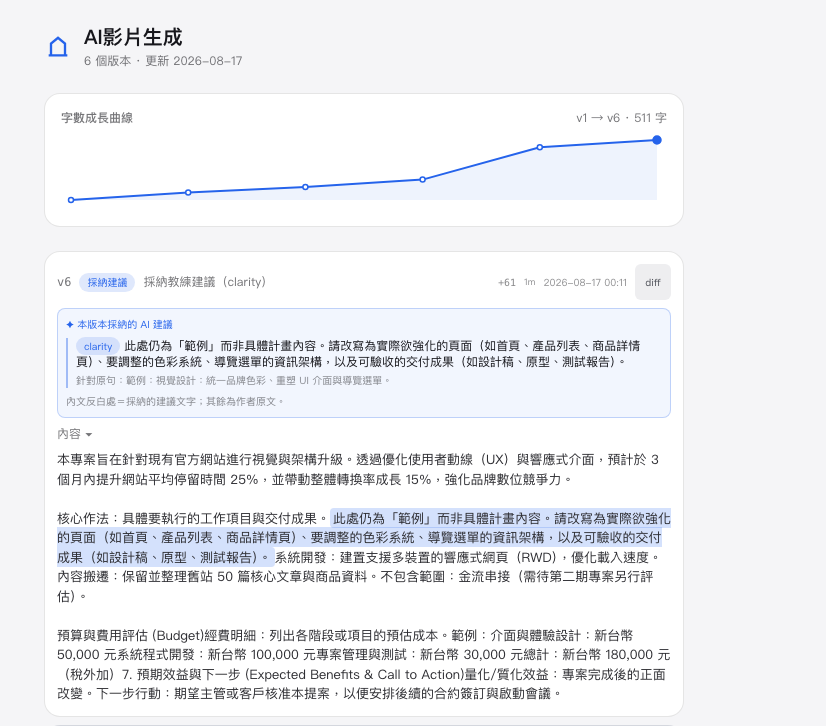Image resolution: width=826 pixels, height=726 pixels.
Task: Click the 1m duration label
Action: [529, 282]
